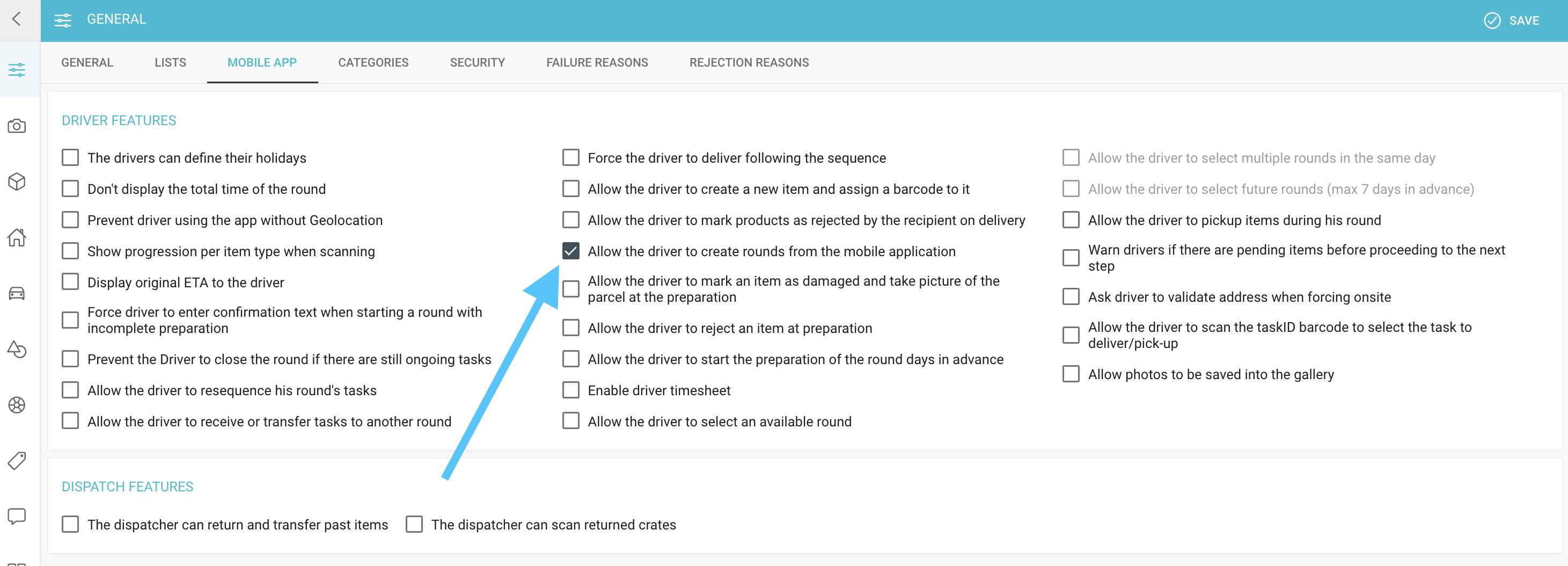
Task: Enable mark item as damaged and take picture
Action: click(x=571, y=289)
